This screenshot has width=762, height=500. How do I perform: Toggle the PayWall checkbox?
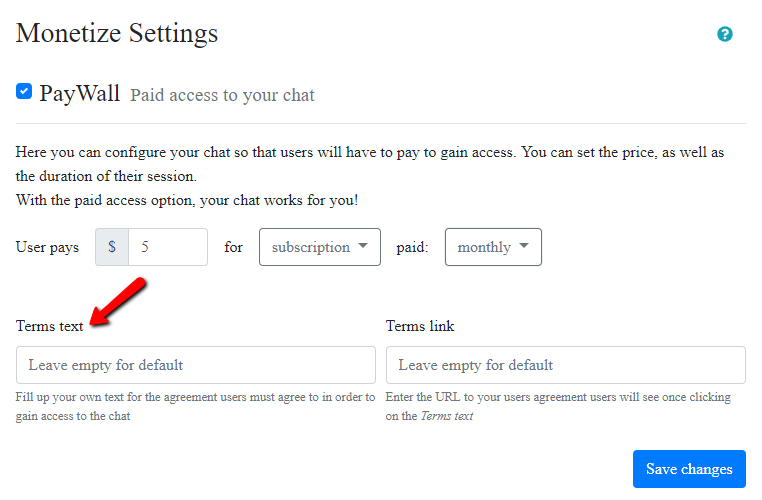coord(24,92)
